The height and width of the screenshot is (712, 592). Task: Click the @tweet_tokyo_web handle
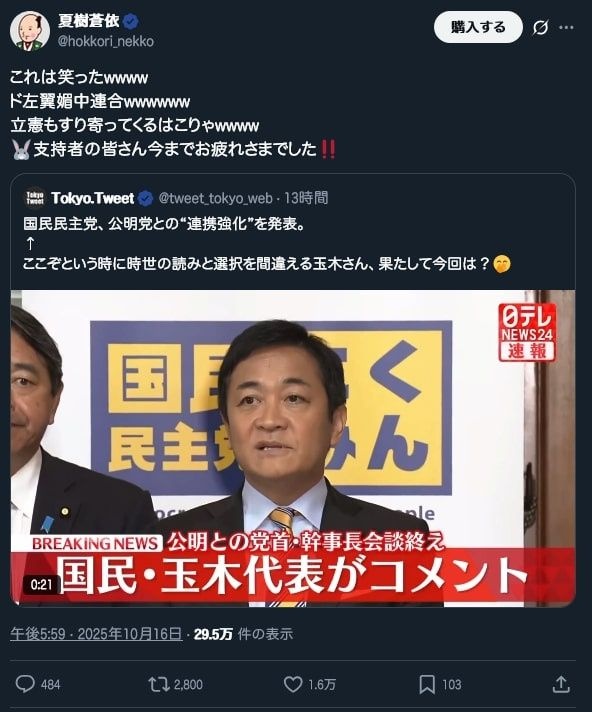pos(216,198)
